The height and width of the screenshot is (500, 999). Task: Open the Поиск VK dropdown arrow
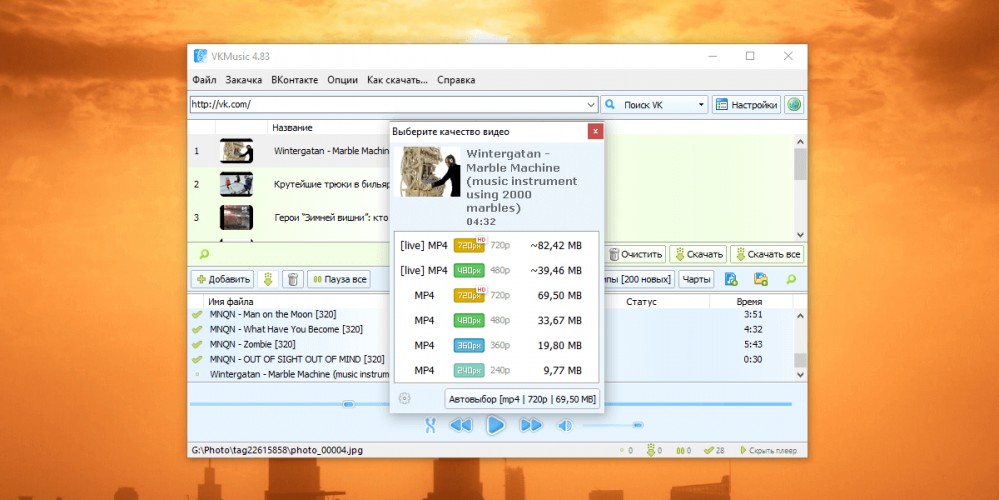tap(701, 105)
